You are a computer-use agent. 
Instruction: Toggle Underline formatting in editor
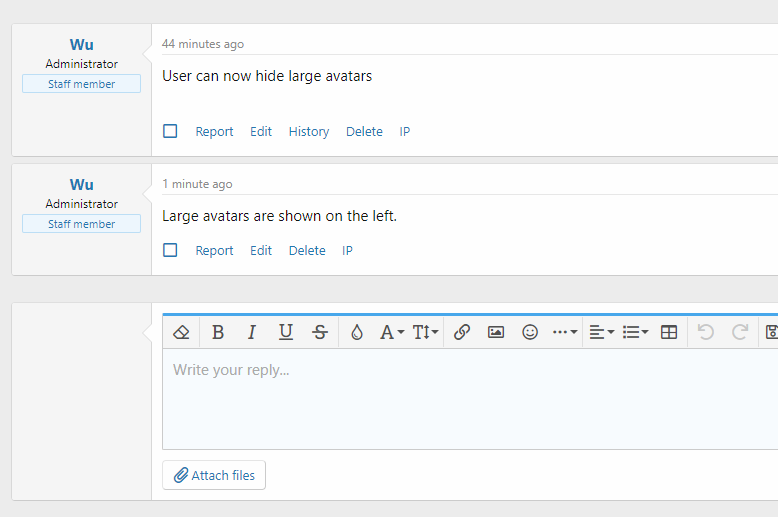(x=286, y=332)
